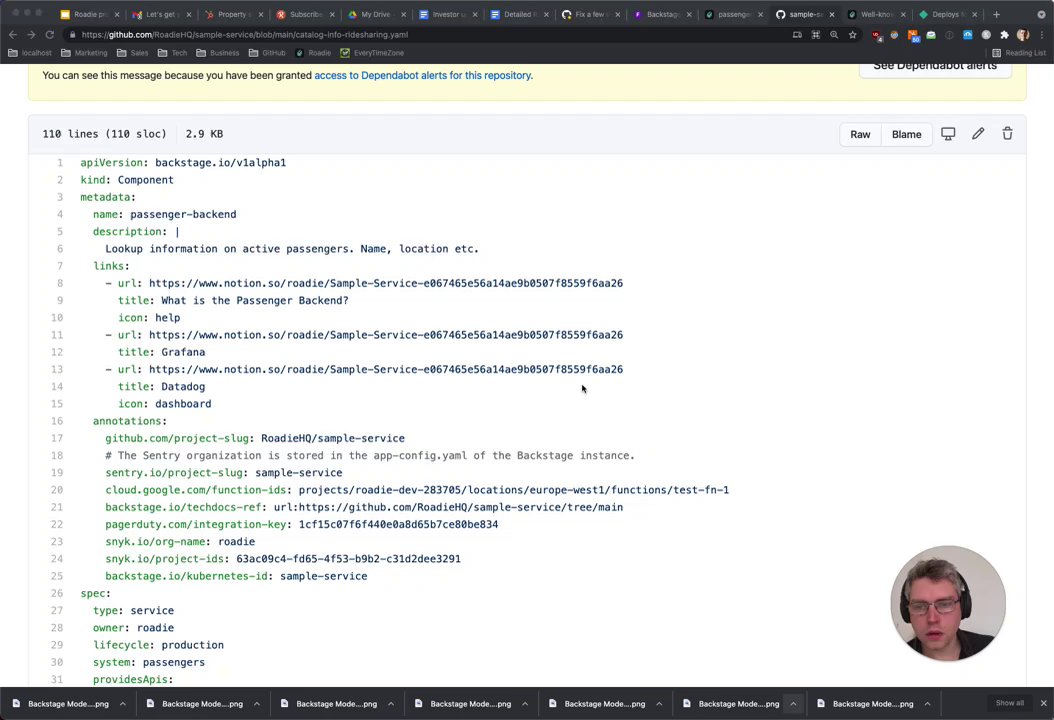1054x720 pixels.
Task: Open tab search dropdown arrow
Action: pyautogui.click(x=1041, y=14)
